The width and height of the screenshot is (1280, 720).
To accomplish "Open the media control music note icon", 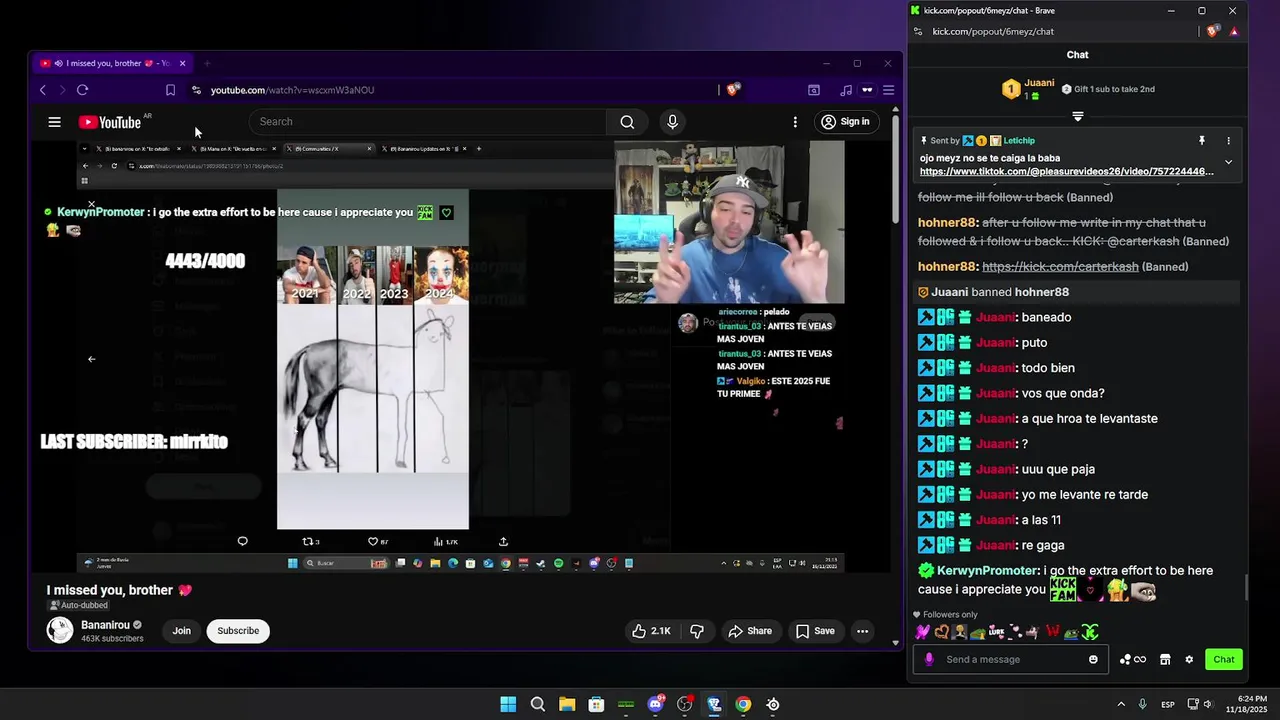I will [846, 90].
